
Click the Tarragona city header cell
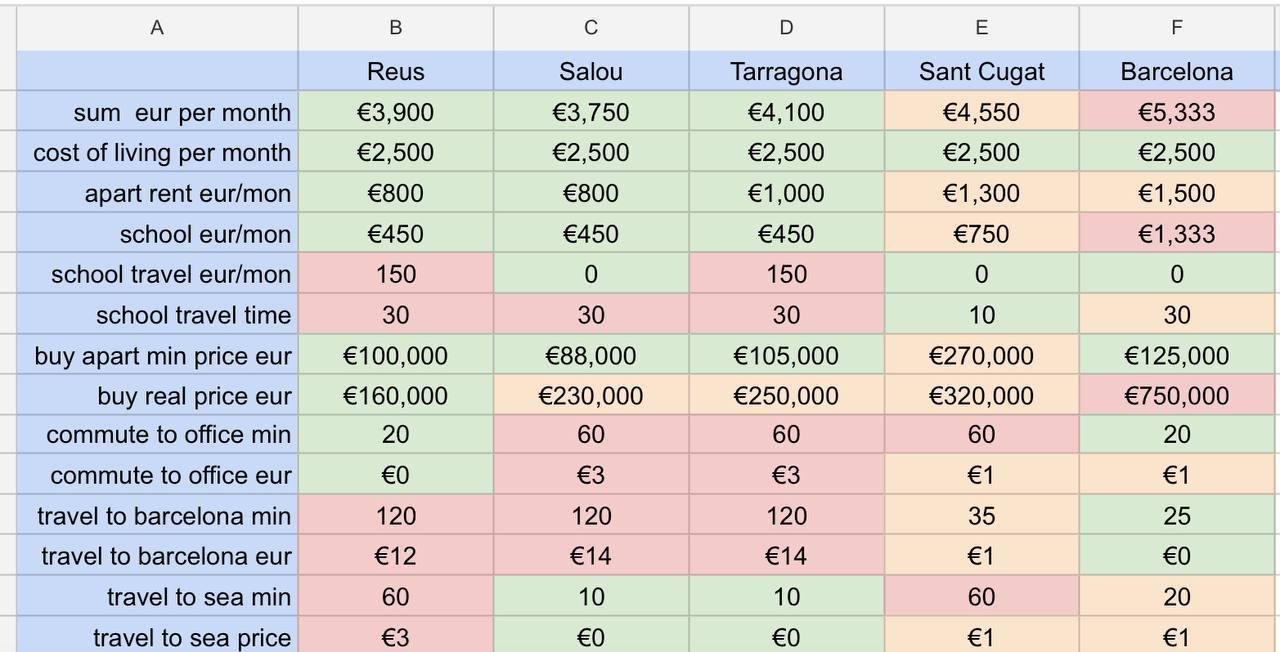pyautogui.click(x=786, y=72)
